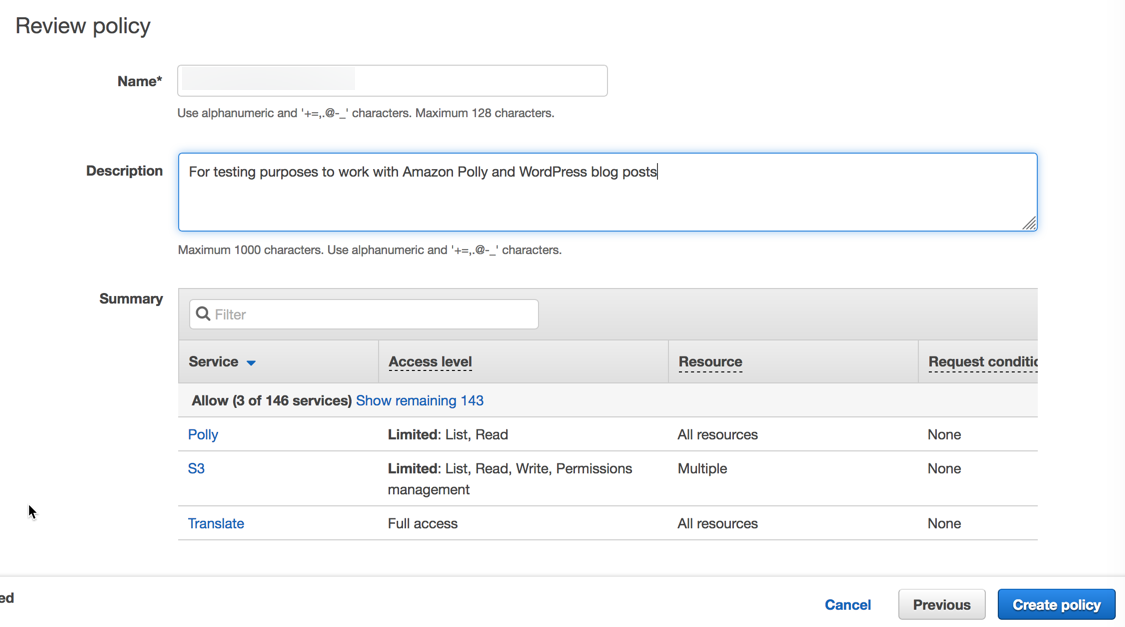
Task: Open Show remaining 143 services link
Action: (x=420, y=400)
